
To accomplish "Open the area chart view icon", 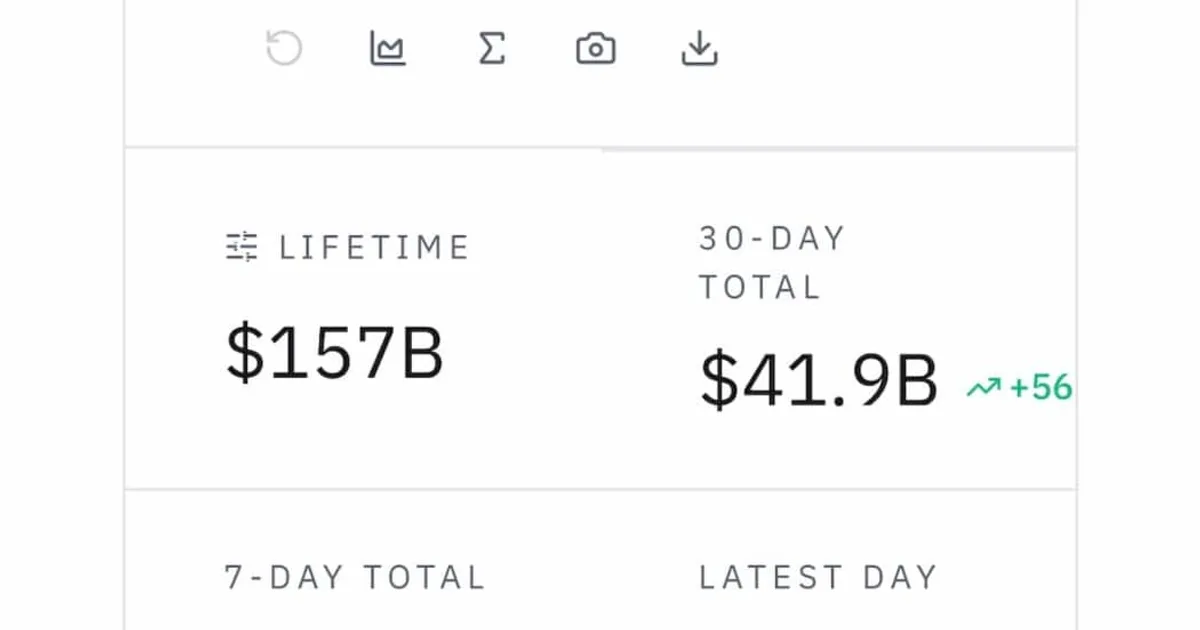I will 388,48.
